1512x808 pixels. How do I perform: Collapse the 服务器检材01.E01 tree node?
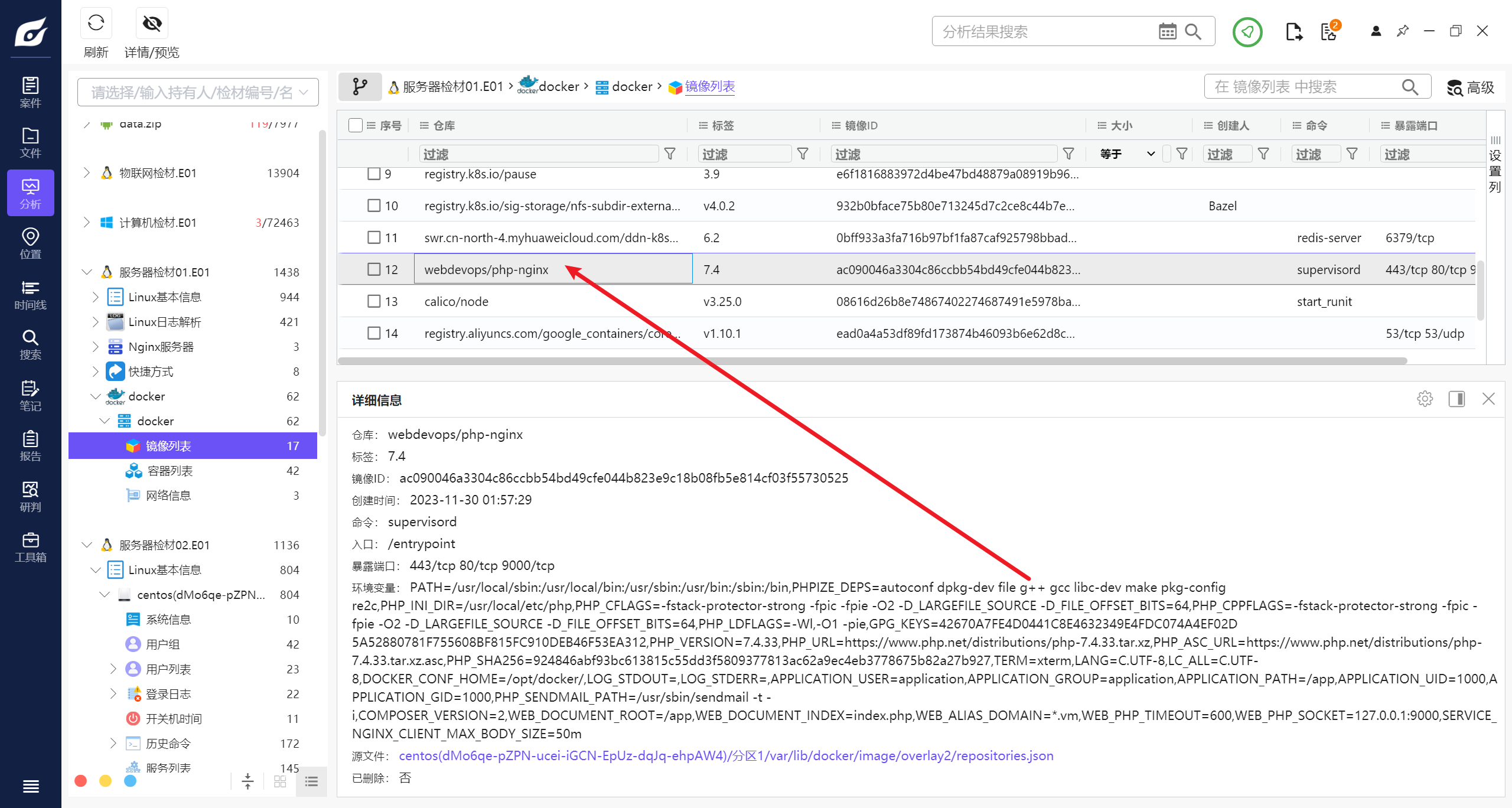87,272
